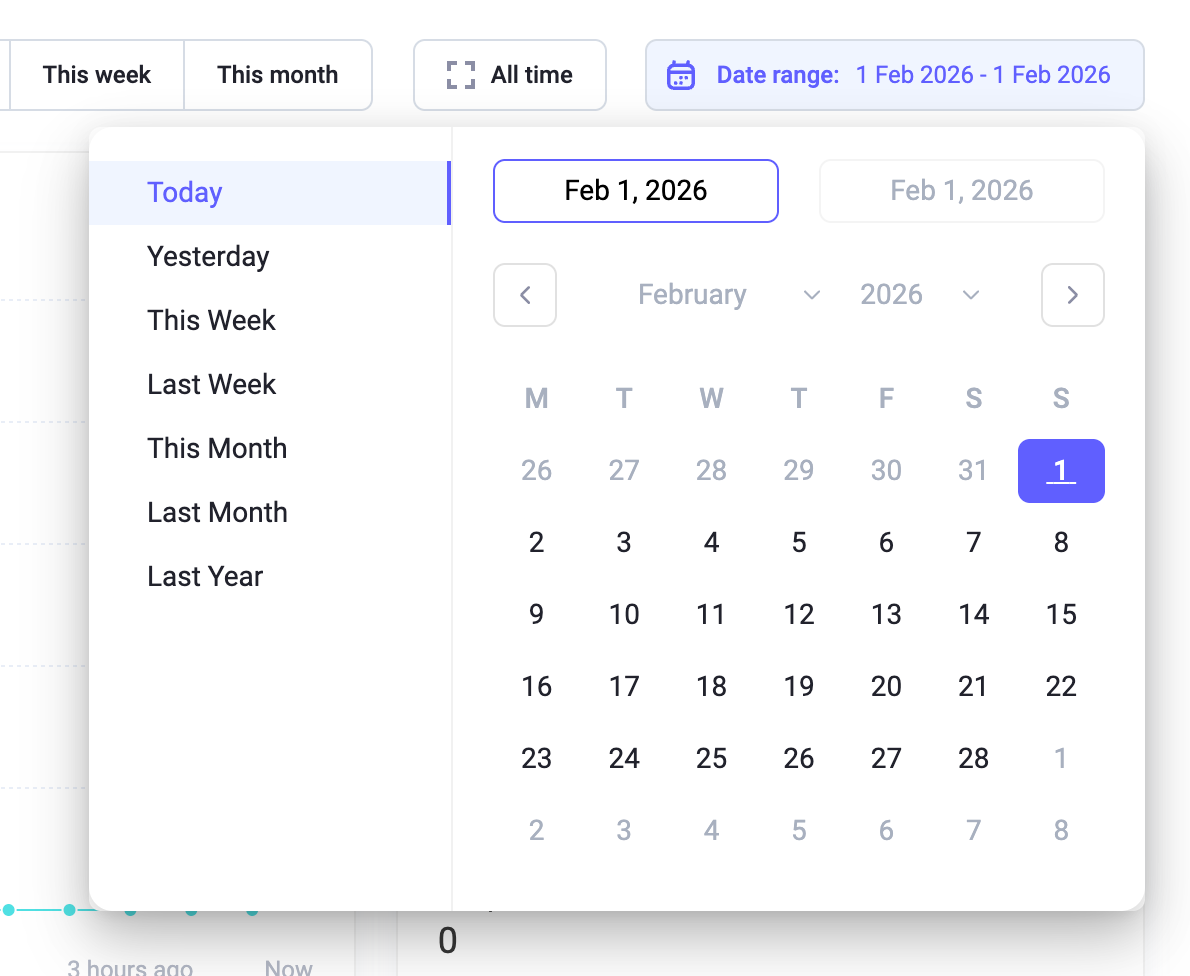The height and width of the screenshot is (976, 1190).
Task: Open the Date range picker button
Action: tap(894, 75)
